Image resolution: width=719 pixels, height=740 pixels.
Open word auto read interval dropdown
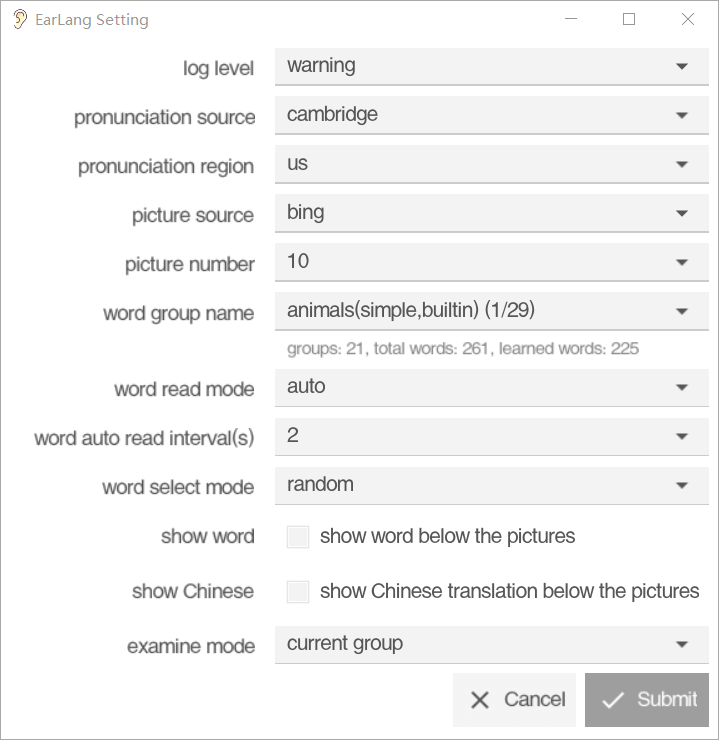pos(492,437)
